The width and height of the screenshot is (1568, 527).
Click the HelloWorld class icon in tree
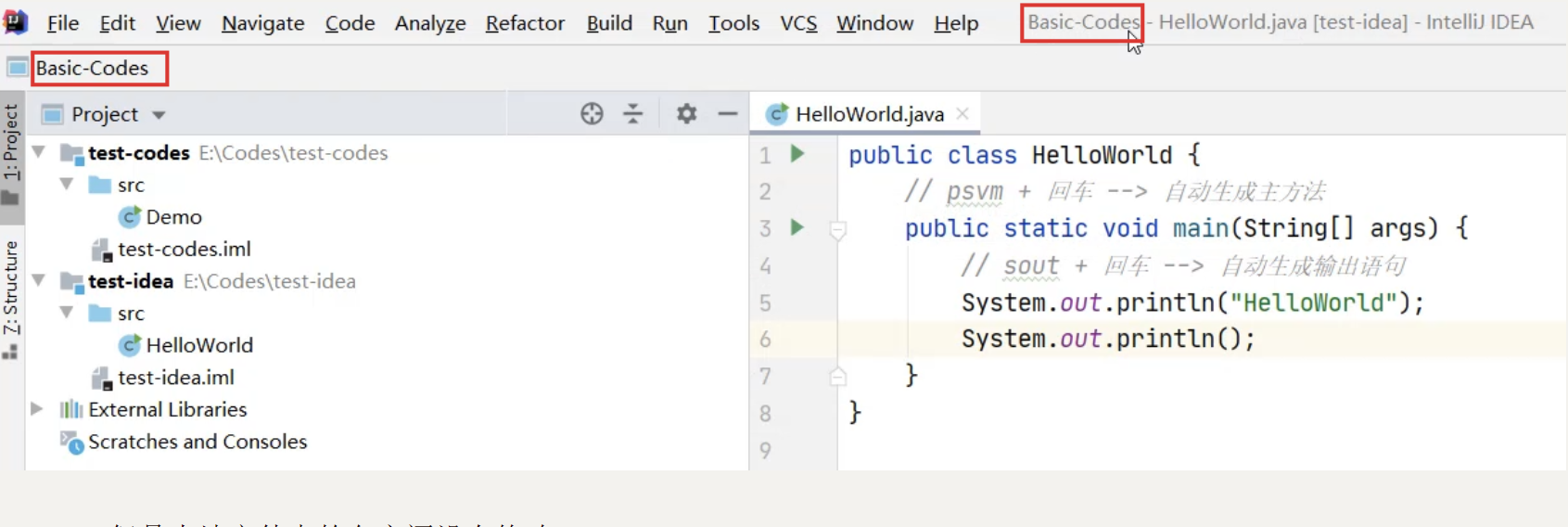click(x=129, y=345)
